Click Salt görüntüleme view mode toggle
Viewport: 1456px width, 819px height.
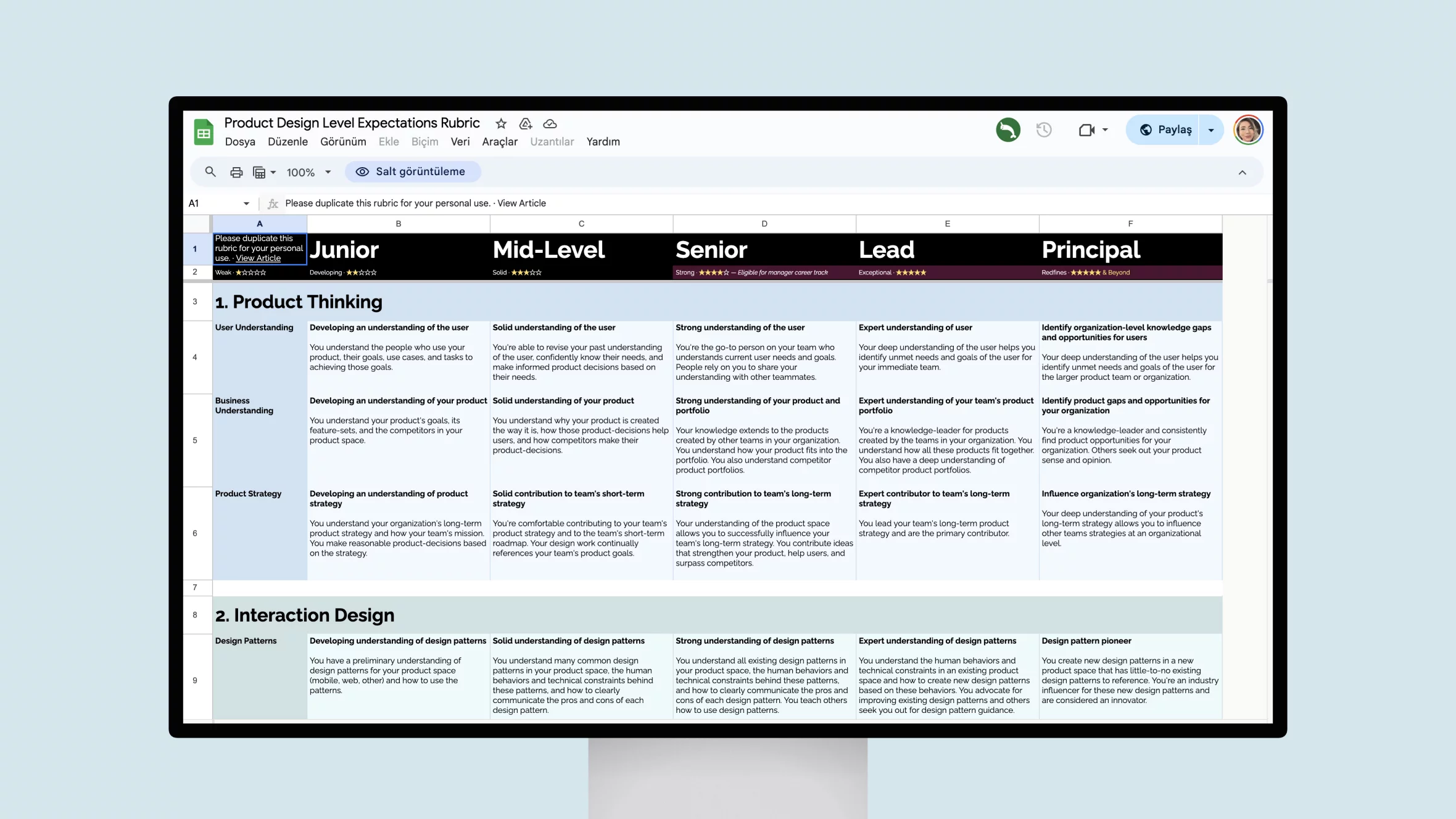tap(411, 171)
